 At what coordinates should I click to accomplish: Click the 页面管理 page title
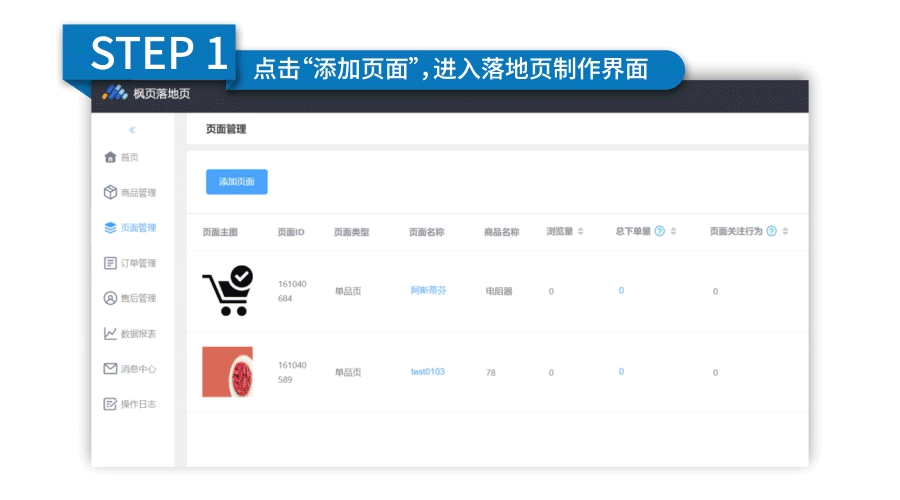click(x=226, y=129)
